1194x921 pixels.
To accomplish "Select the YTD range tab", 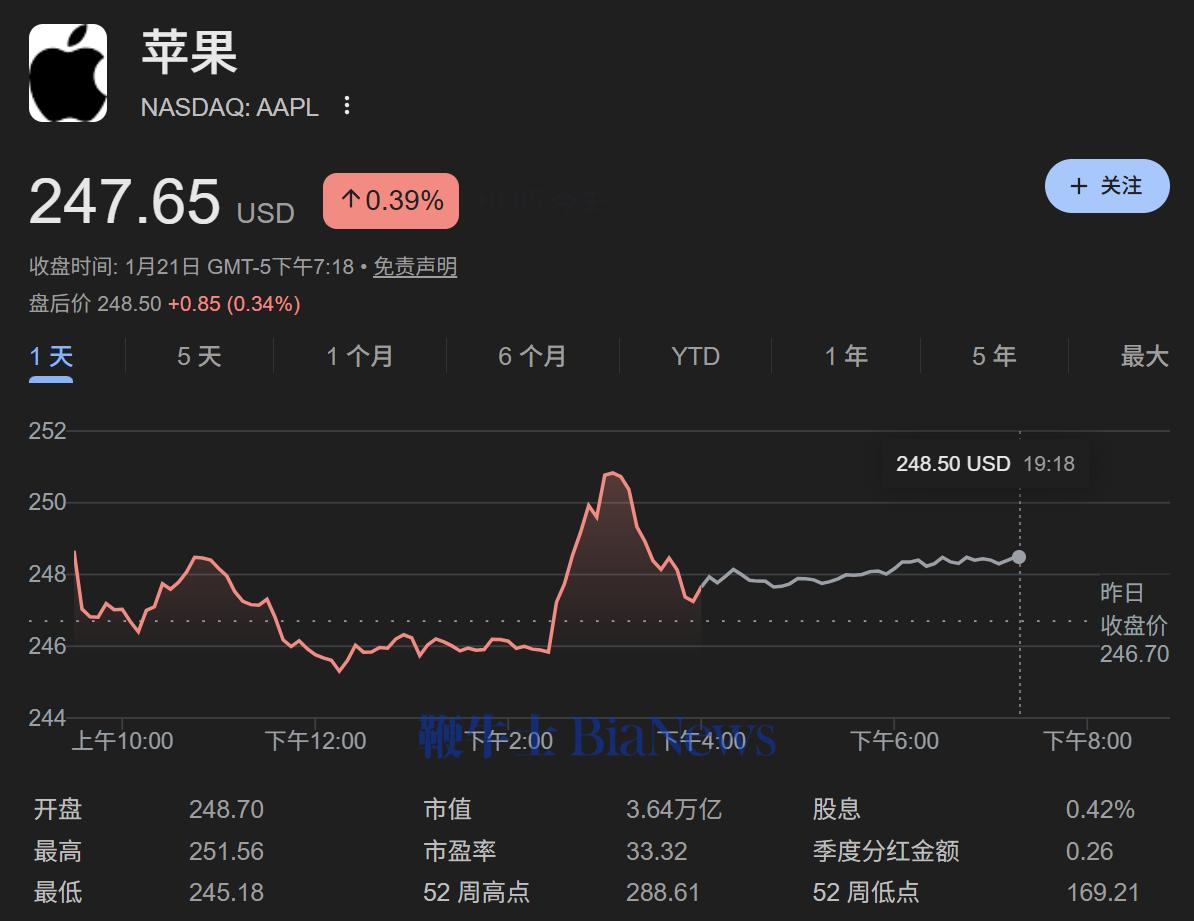I will [695, 356].
